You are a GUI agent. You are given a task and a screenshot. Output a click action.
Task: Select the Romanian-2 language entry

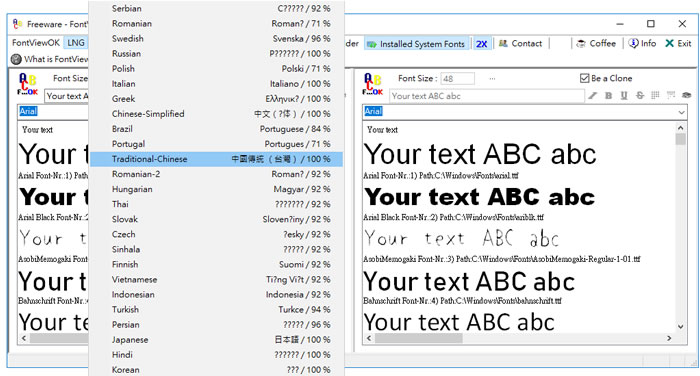[217, 174]
